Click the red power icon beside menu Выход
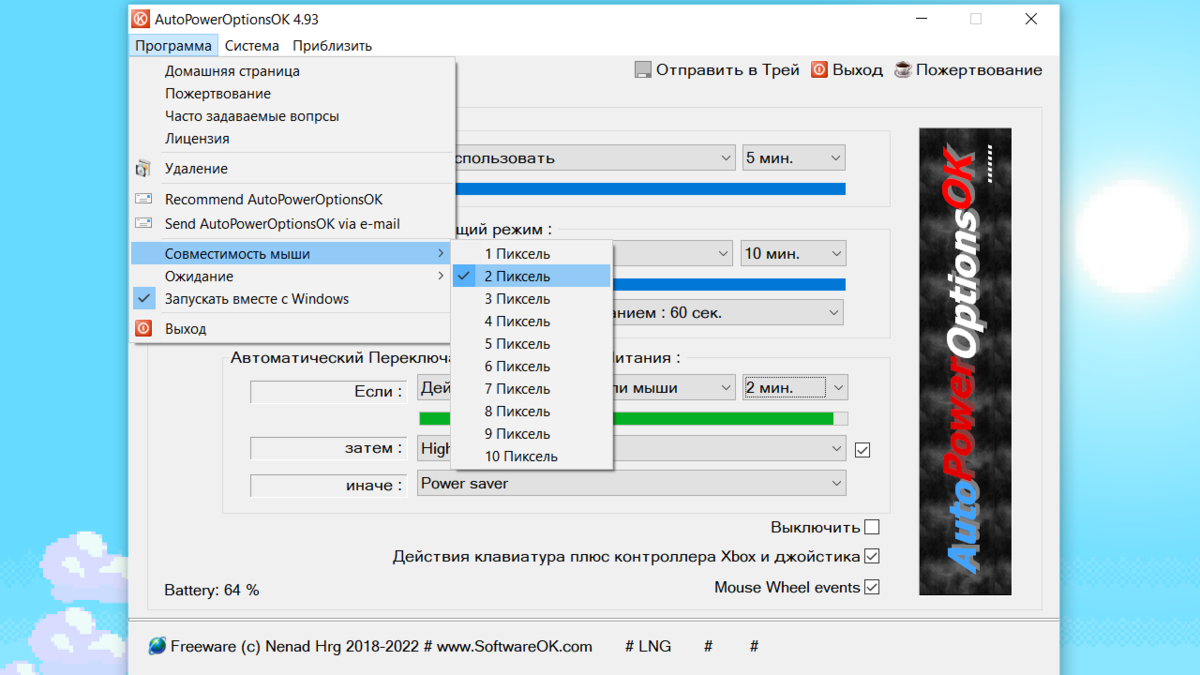The width and height of the screenshot is (1200, 675). coord(144,328)
